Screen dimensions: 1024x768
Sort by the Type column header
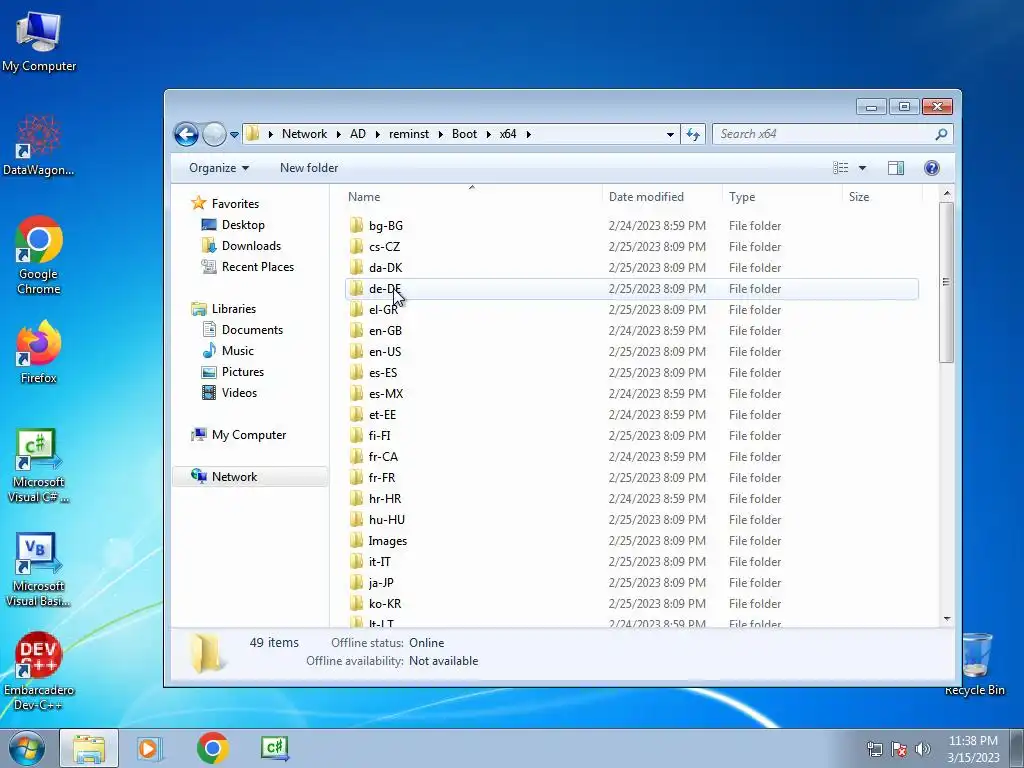(782, 197)
